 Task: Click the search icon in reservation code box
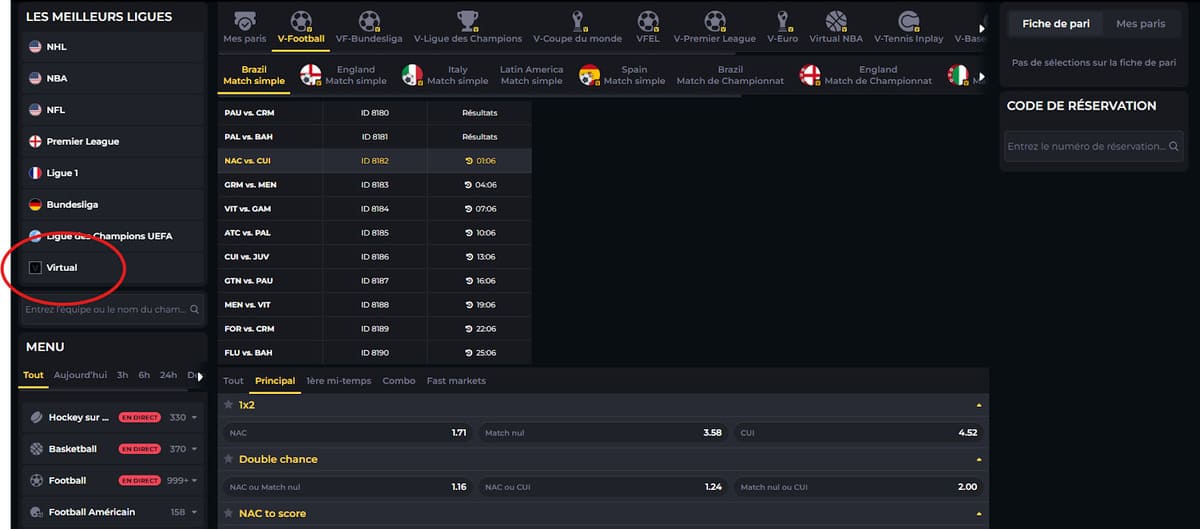tap(1174, 146)
